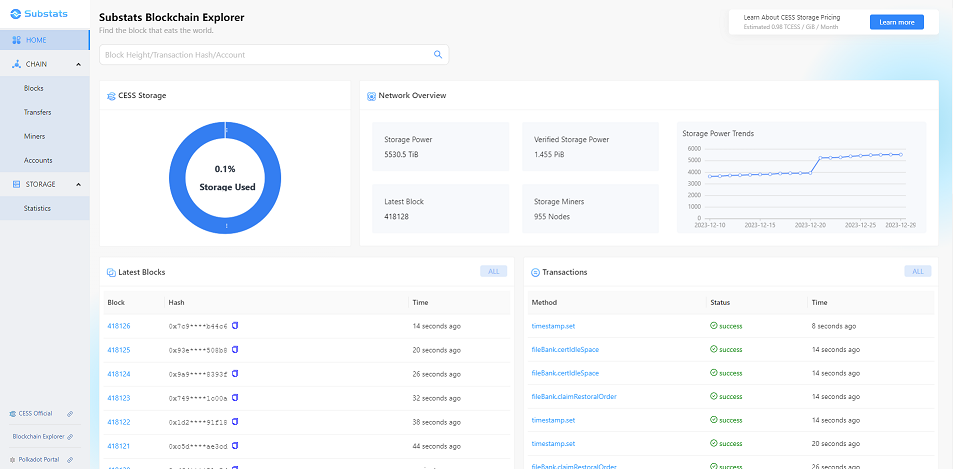Copy hash of block 418122
This screenshot has height=469, width=953.
[235, 422]
